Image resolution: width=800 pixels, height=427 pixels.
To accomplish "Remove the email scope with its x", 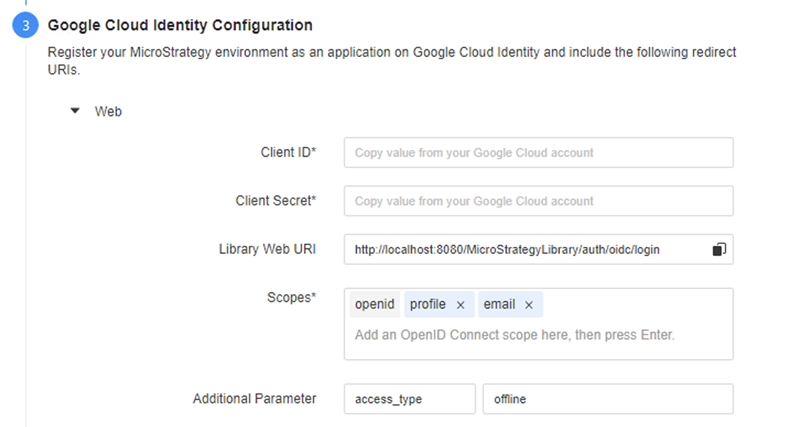I will 528,305.
